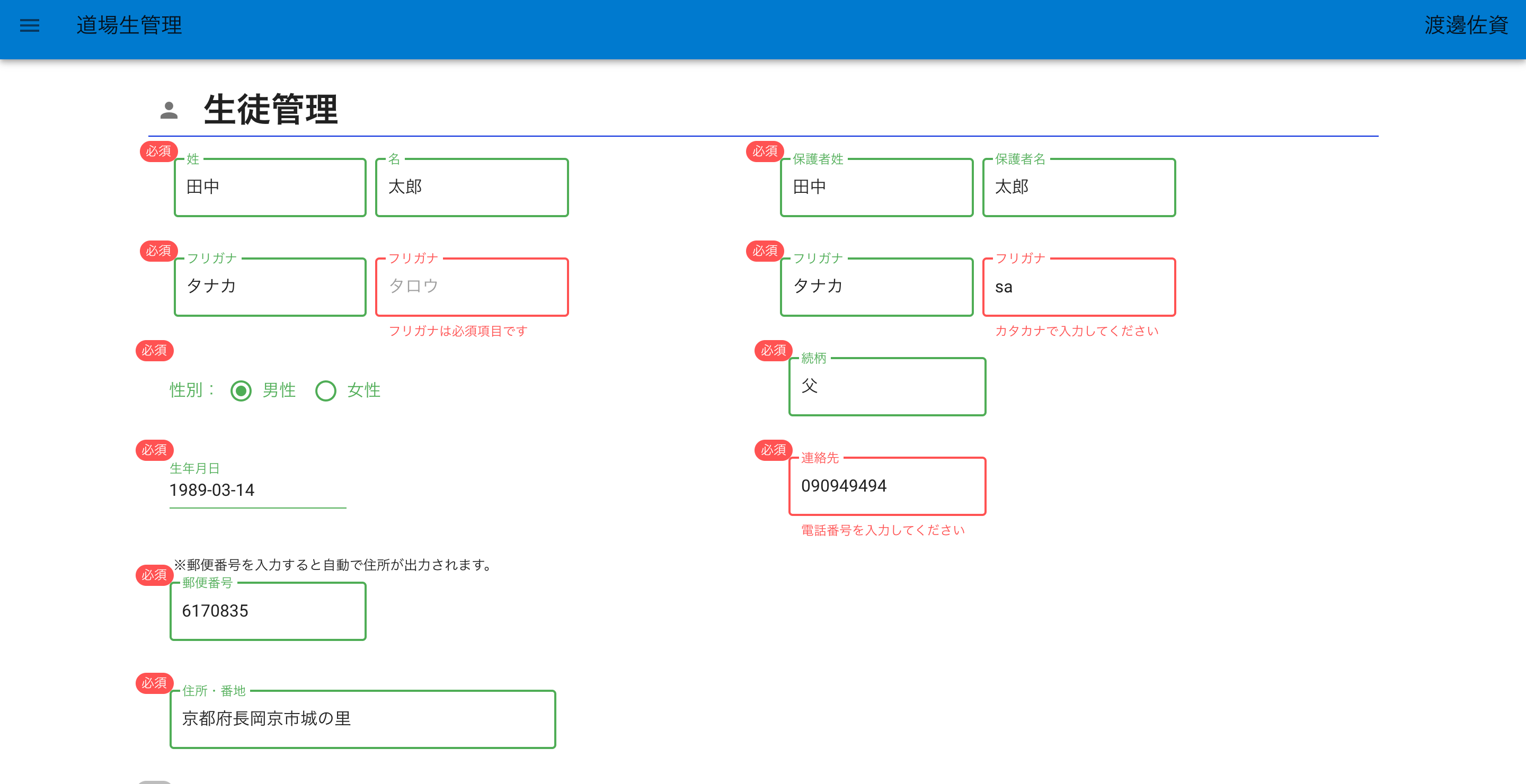Open the 生年月日 date field
Image resolution: width=1526 pixels, height=784 pixels.
pos(257,491)
